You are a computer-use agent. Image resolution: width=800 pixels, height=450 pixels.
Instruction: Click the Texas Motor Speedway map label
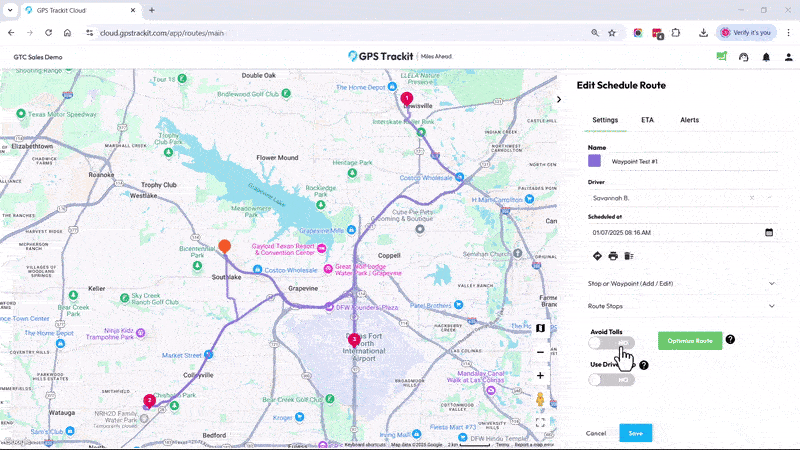[62, 114]
